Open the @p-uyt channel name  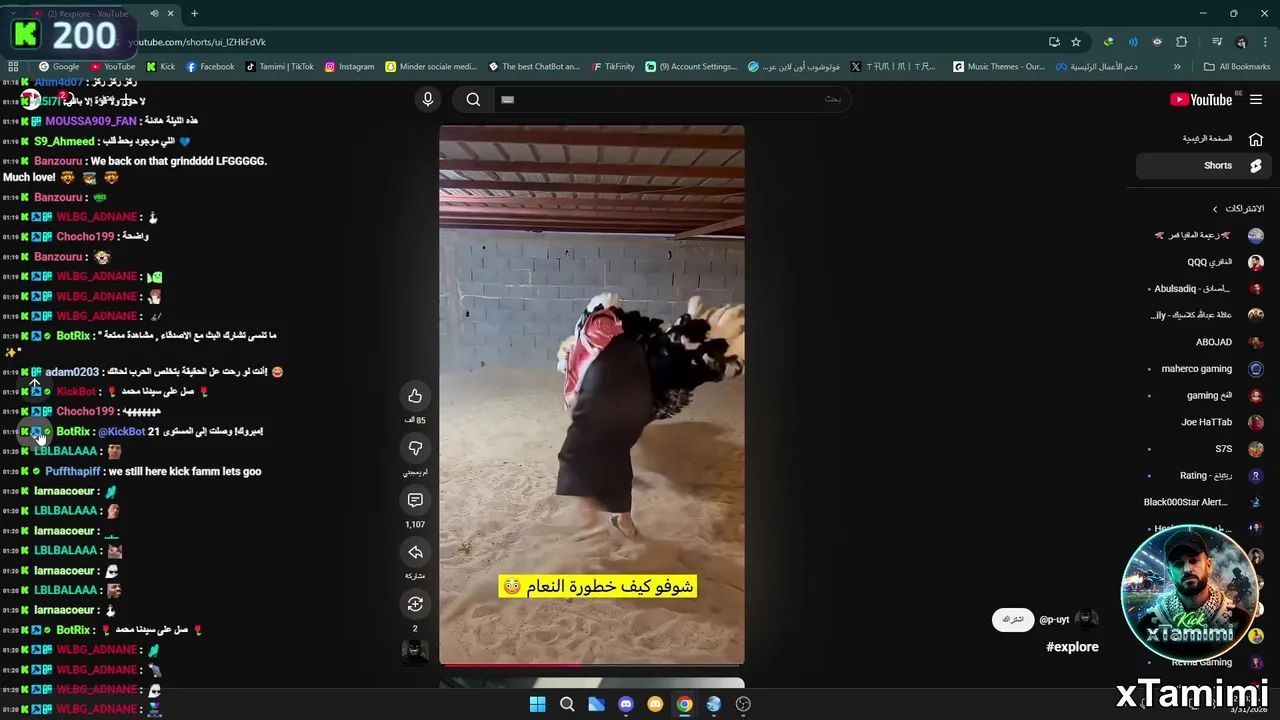click(1054, 620)
